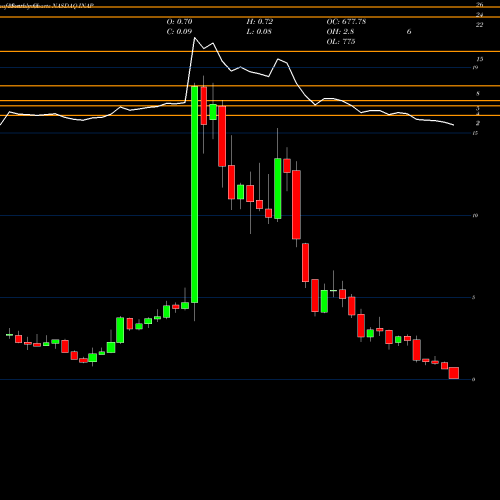Viewport: 500px width, 500px height.
Task: Click price axis label 0 at bottom
Action: [x=473, y=379]
